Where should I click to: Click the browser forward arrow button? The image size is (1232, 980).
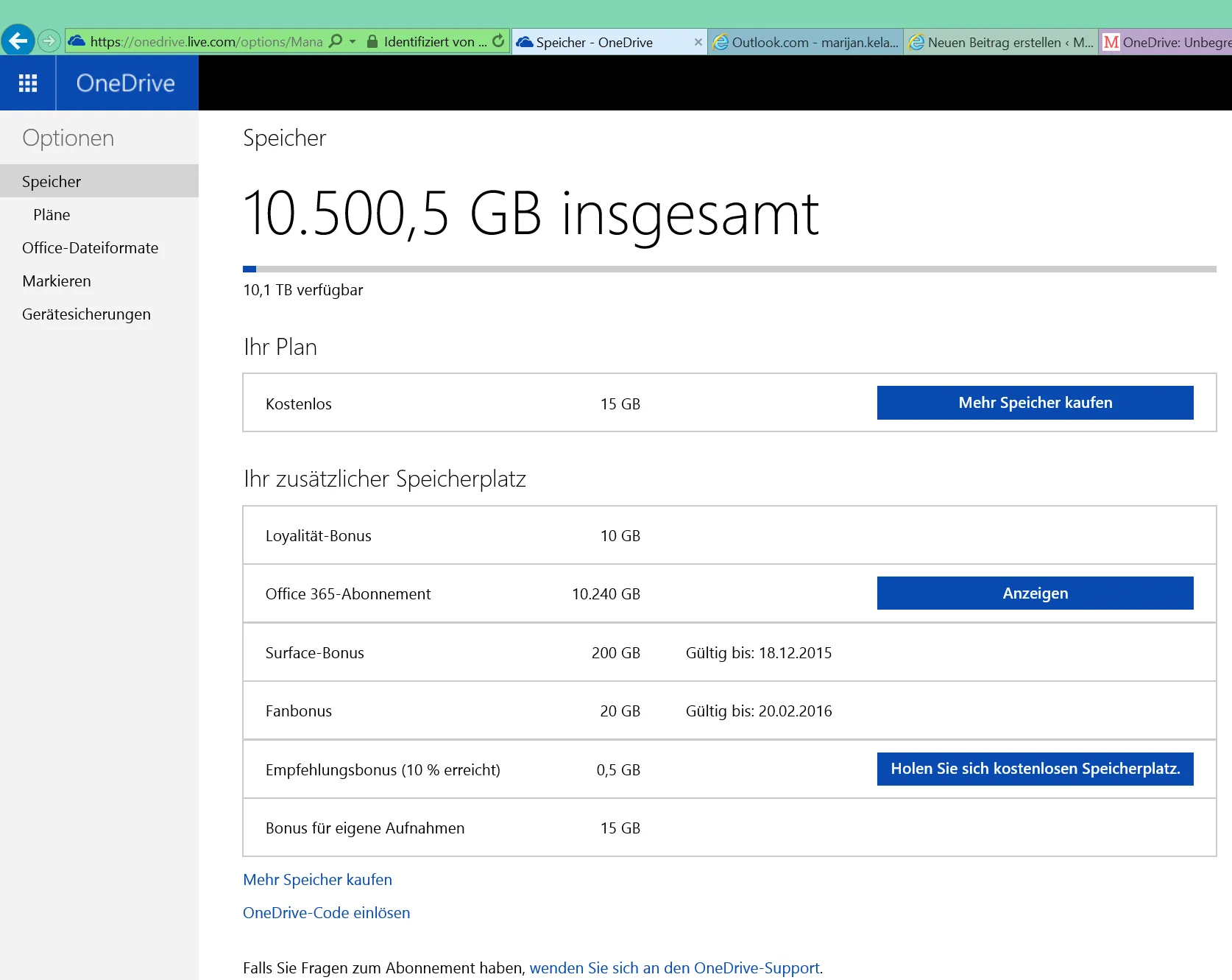(x=49, y=41)
